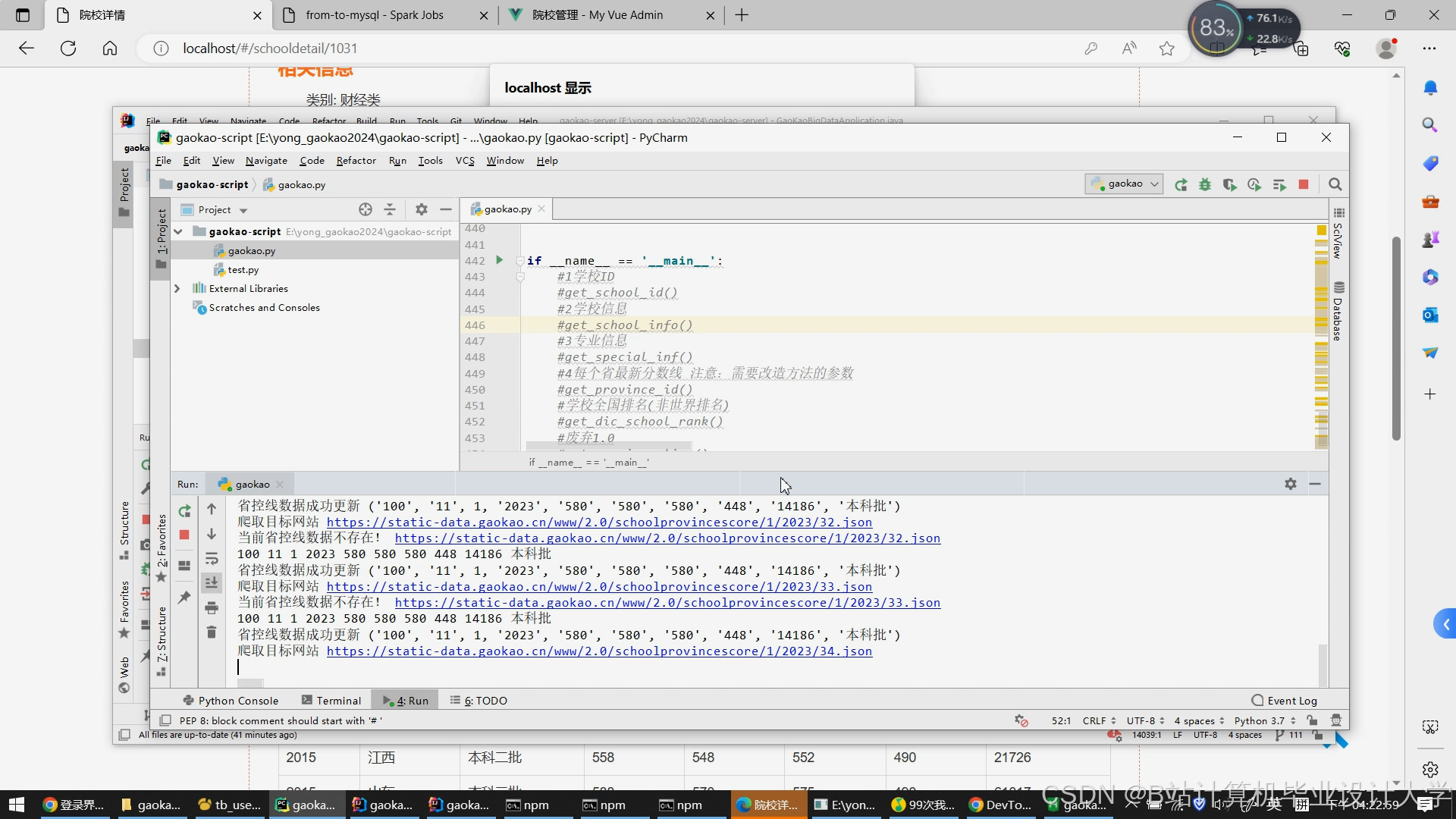
Task: Open Search Everywhere magnifier in PyCharm
Action: 1335,184
